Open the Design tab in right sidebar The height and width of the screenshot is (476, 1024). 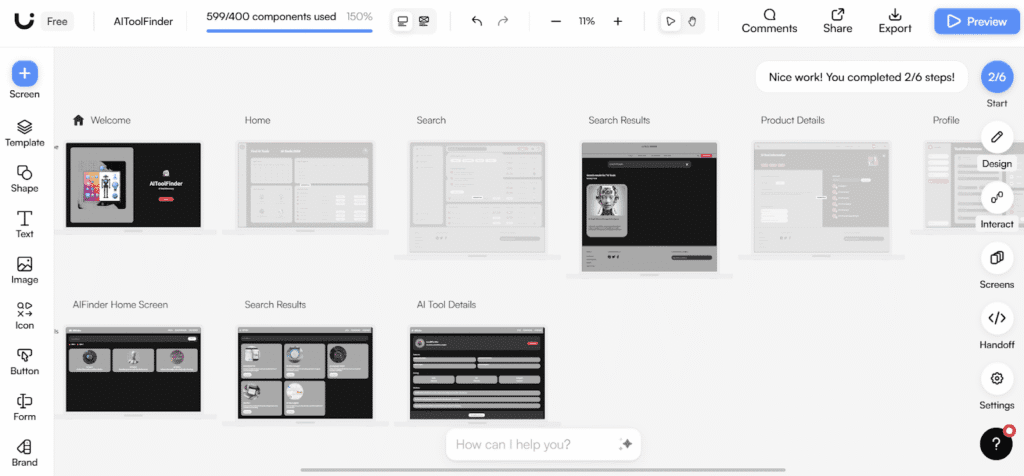996,138
